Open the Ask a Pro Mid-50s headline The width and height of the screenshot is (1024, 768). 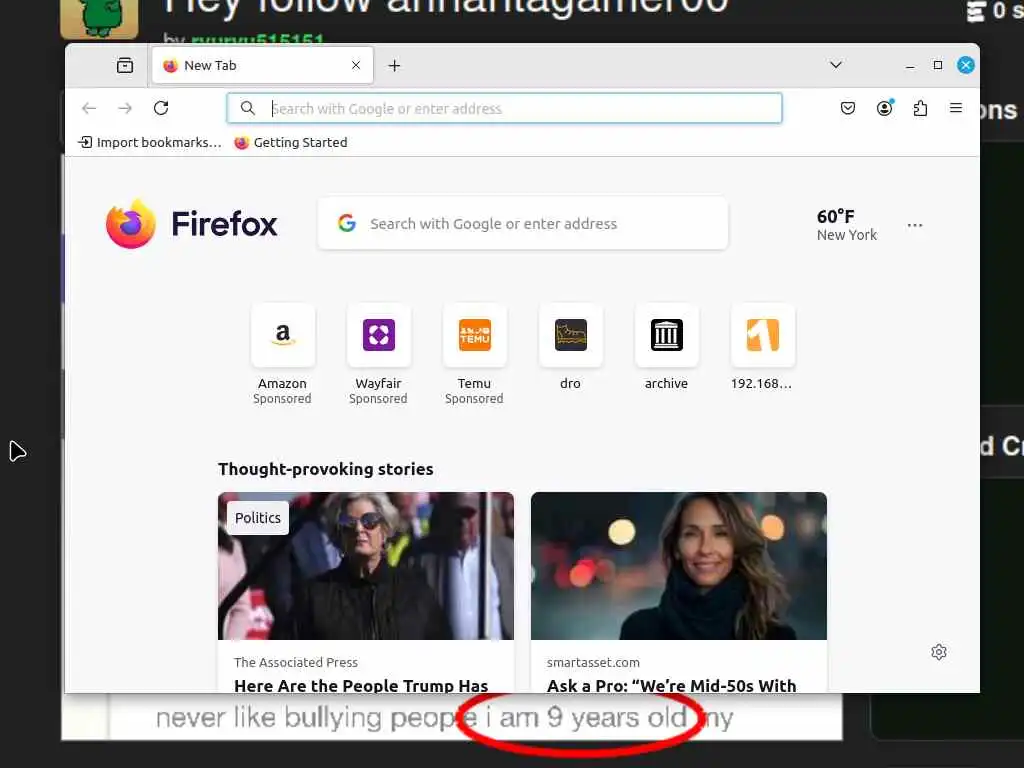point(671,685)
